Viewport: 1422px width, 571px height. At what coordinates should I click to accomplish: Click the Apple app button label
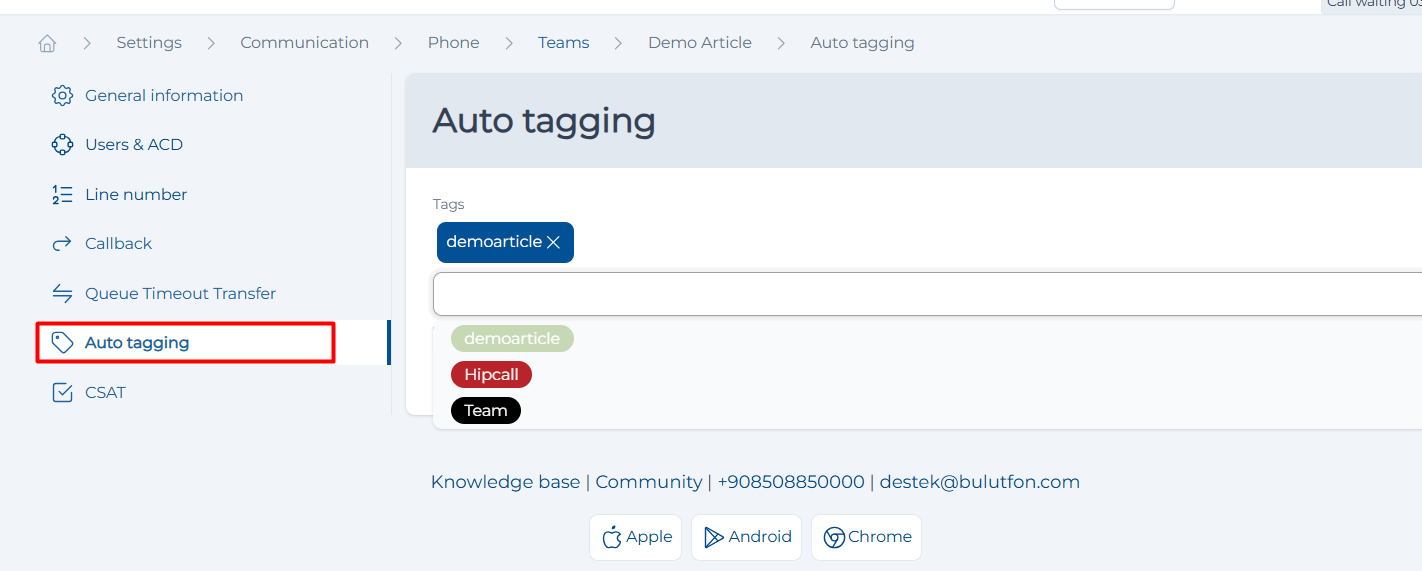click(x=649, y=538)
